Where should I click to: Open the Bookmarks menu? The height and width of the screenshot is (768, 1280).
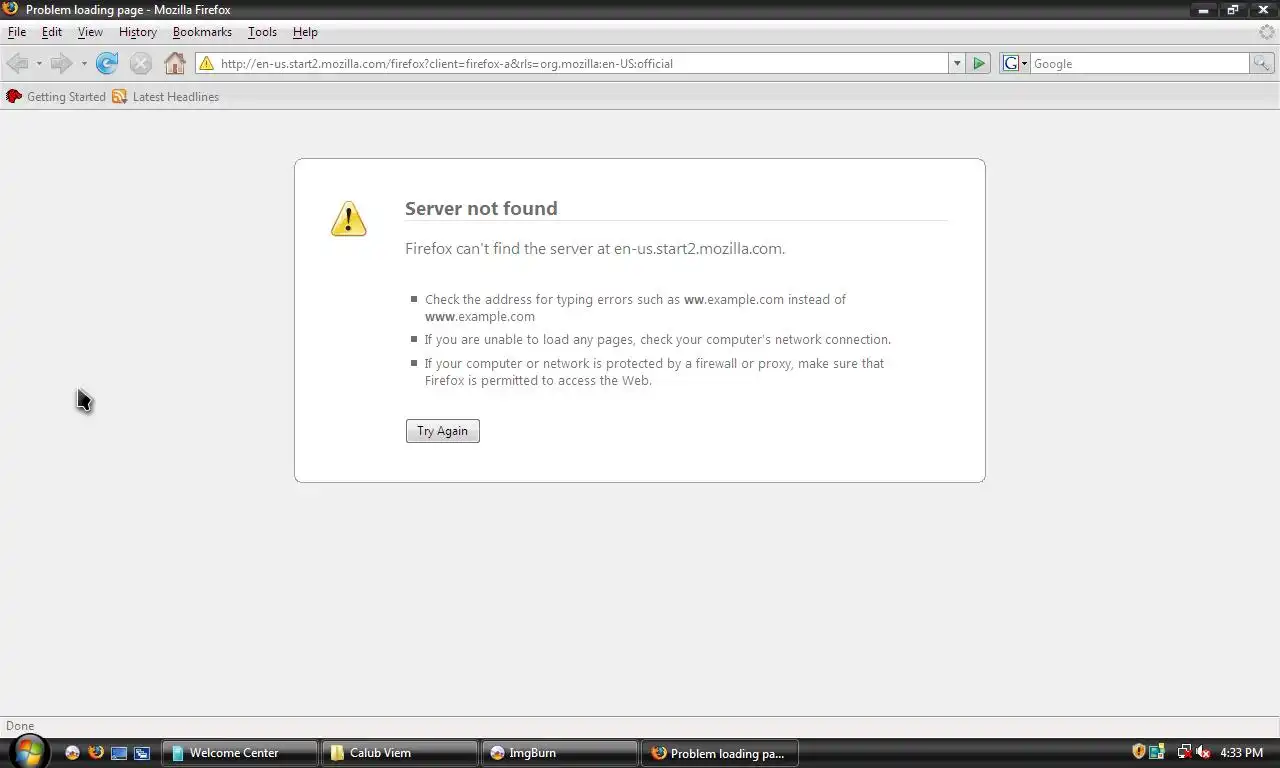point(202,32)
